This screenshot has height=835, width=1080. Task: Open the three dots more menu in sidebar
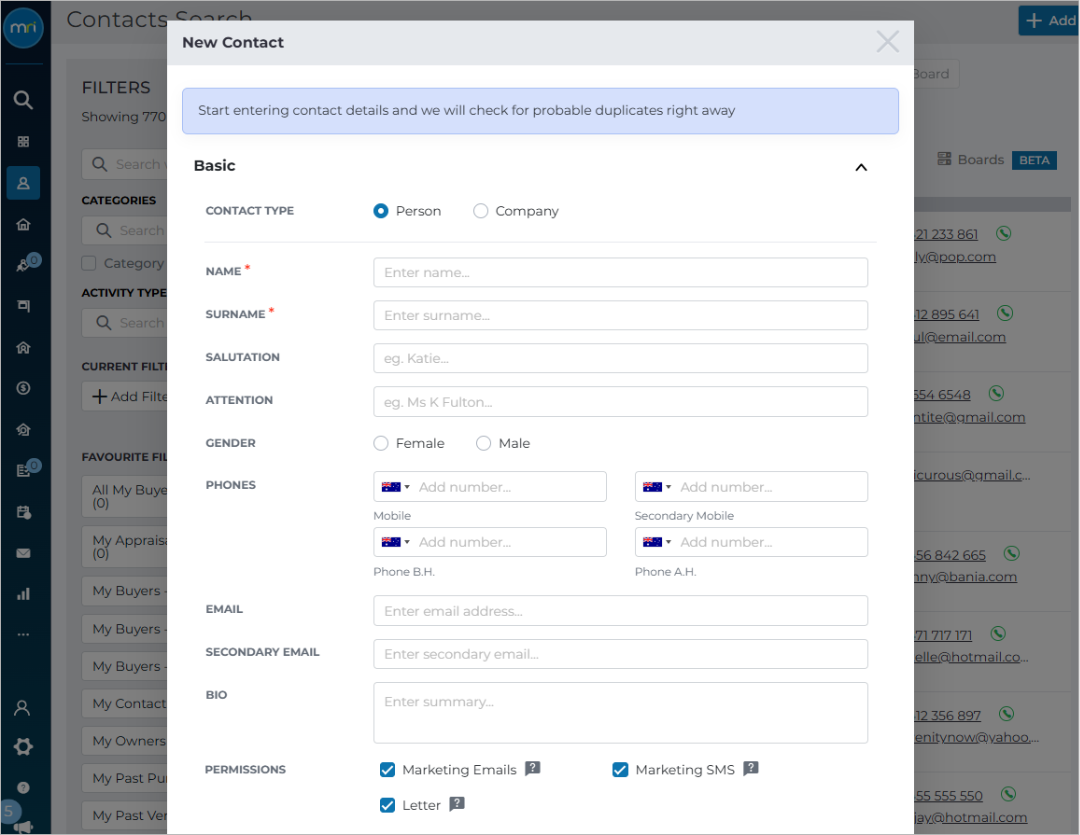click(x=23, y=635)
